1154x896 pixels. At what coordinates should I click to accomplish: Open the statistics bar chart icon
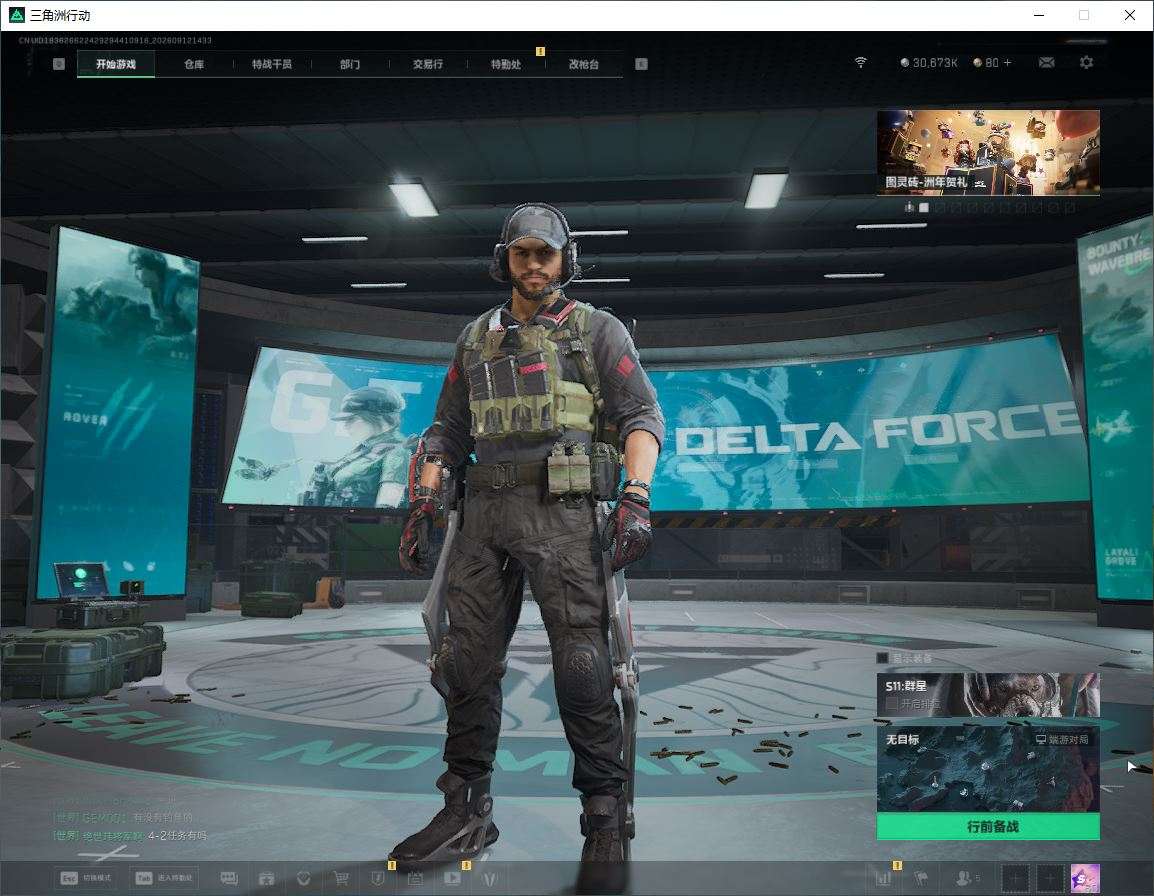(x=883, y=878)
